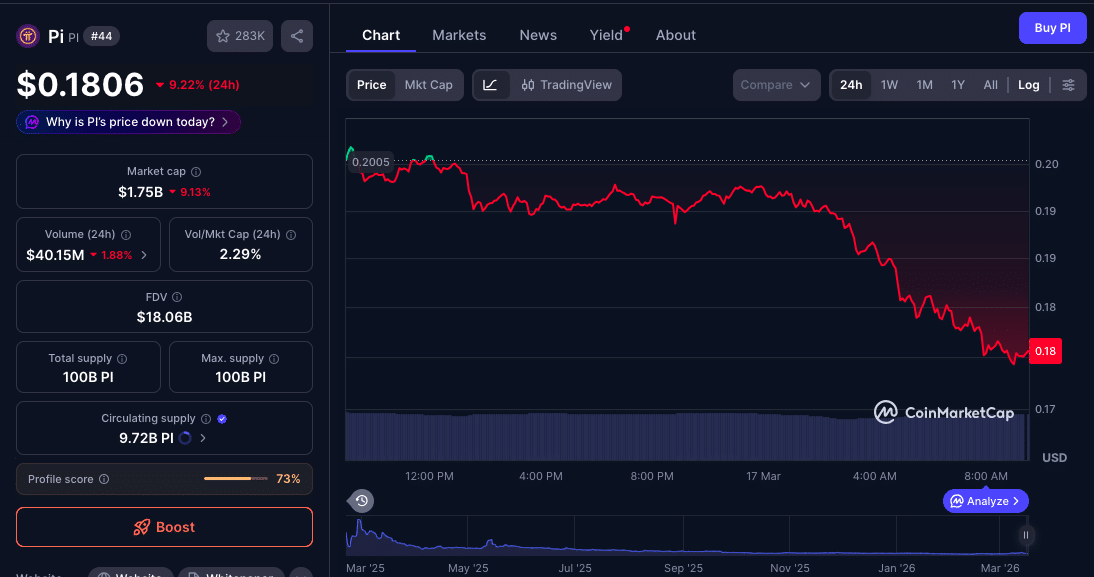Click the volume bars under price chart
This screenshot has width=1094, height=577.
click(x=687, y=437)
